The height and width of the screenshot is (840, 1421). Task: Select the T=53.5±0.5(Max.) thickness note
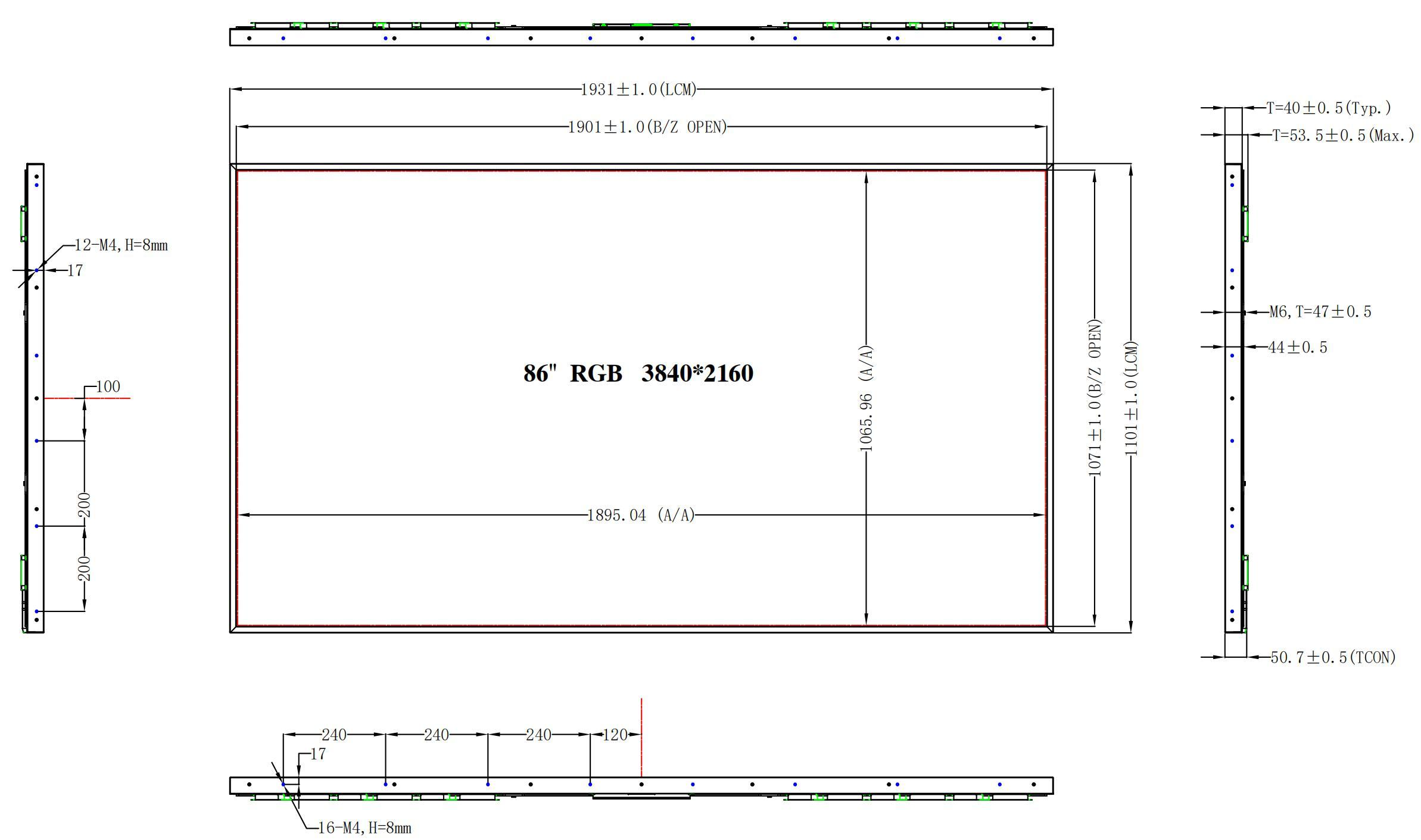point(1343,135)
